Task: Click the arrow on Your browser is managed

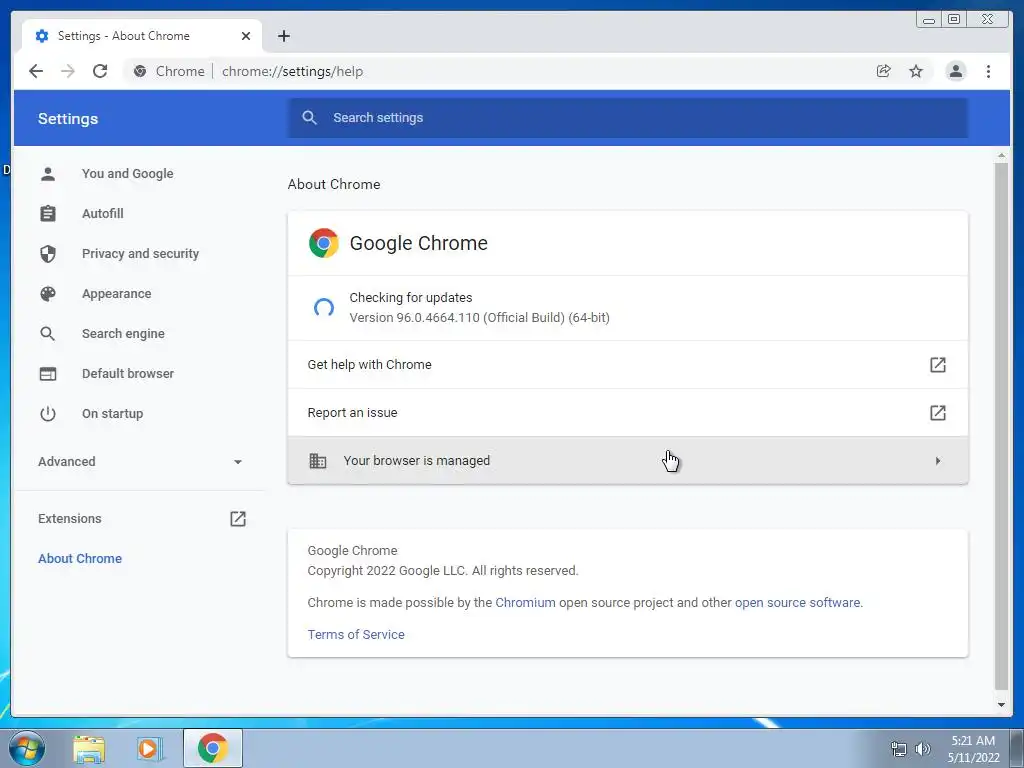Action: [x=938, y=461]
